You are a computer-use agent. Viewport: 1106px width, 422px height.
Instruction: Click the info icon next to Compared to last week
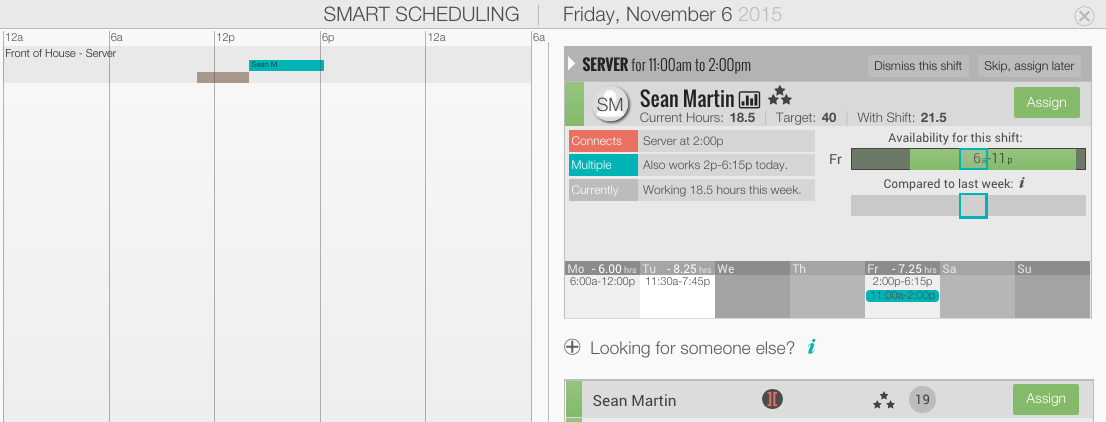click(1021, 183)
